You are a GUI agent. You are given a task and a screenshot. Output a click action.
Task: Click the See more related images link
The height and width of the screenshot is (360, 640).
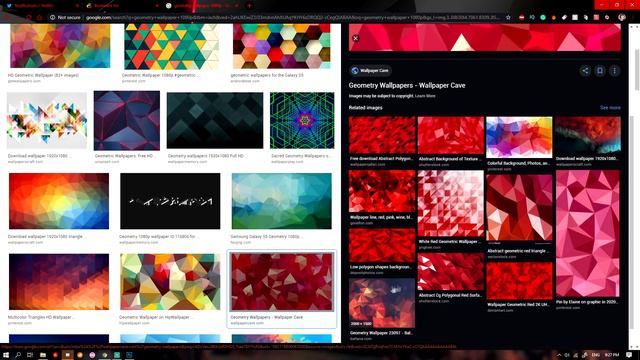(x=610, y=108)
